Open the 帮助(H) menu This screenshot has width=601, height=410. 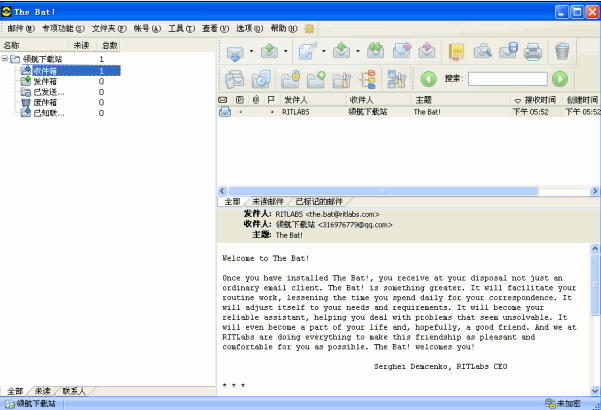point(284,28)
